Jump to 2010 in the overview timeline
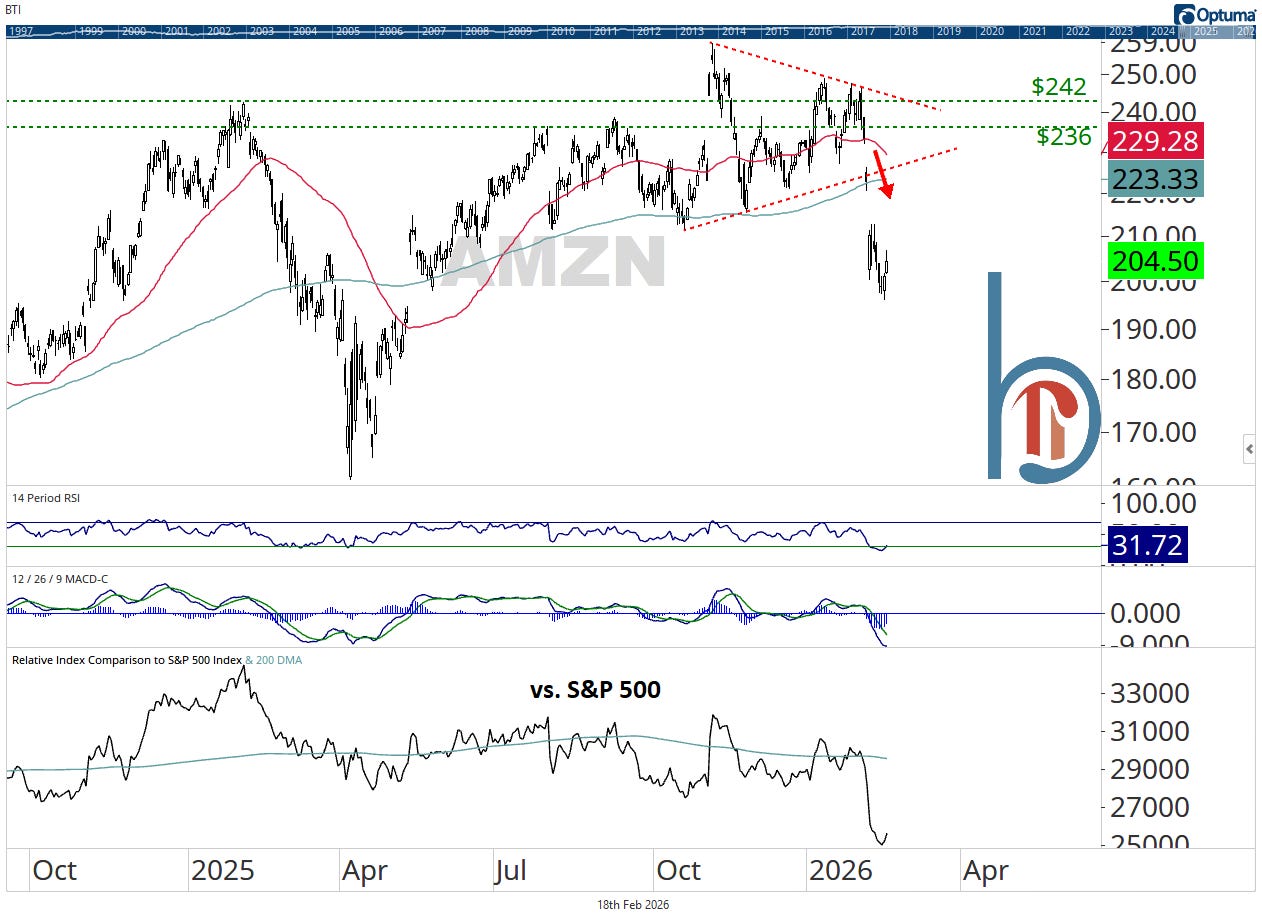Screen dimensions: 1262x924 click(562, 31)
